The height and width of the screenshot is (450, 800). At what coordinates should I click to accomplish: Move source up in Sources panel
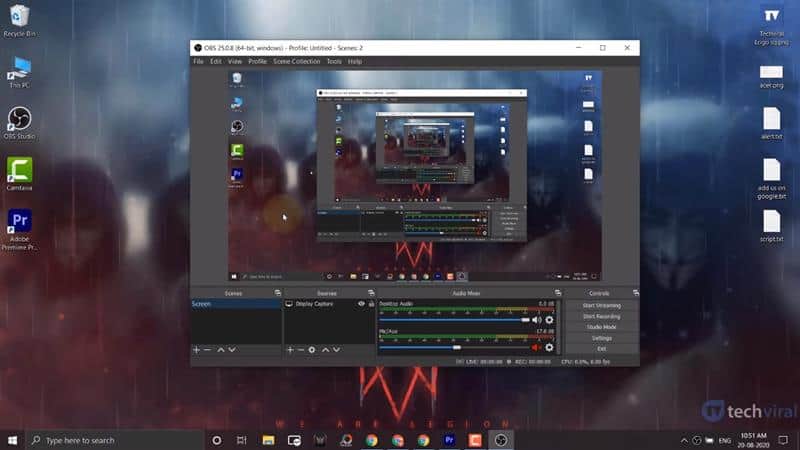pos(325,350)
